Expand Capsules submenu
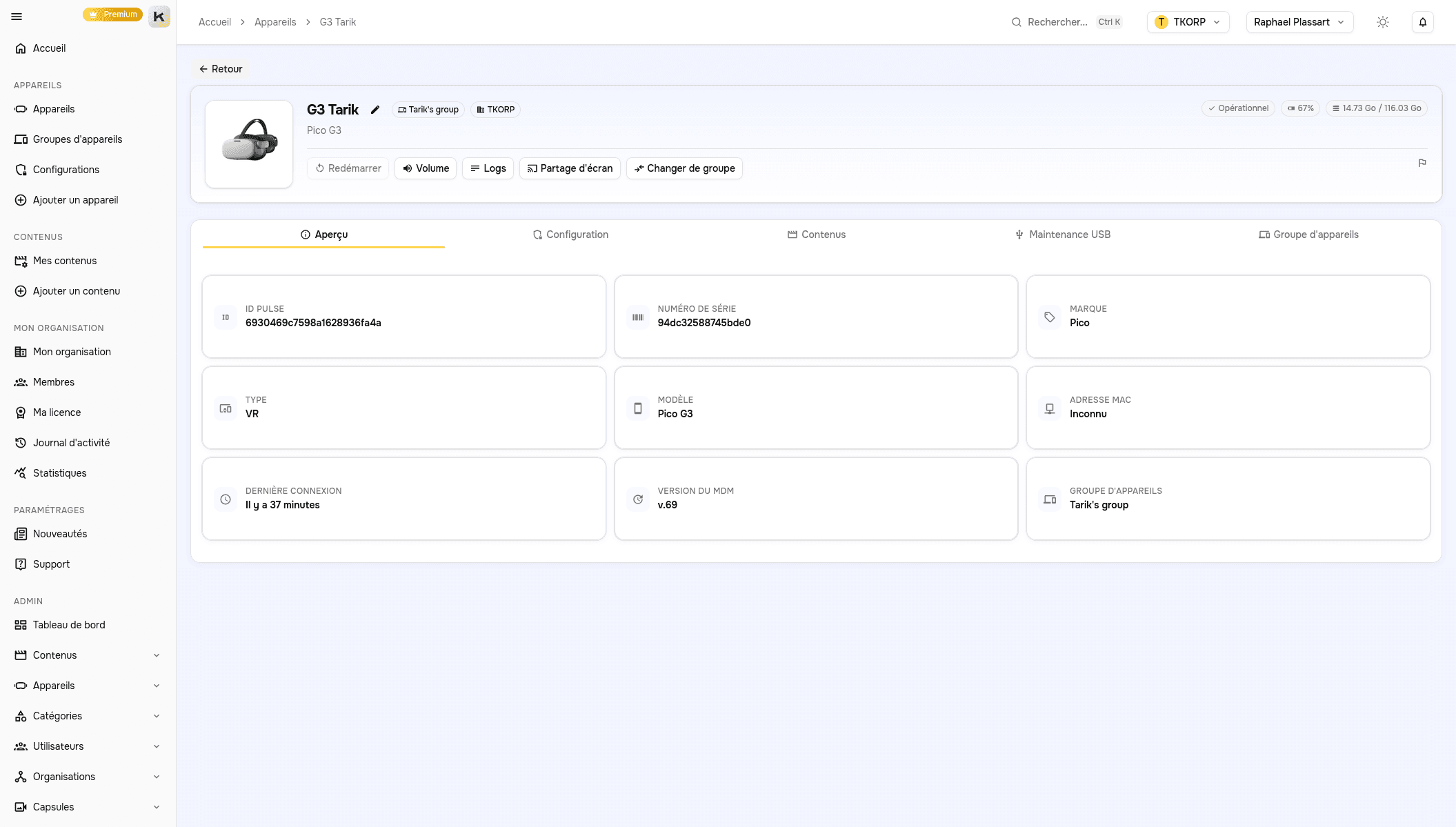 click(x=88, y=807)
